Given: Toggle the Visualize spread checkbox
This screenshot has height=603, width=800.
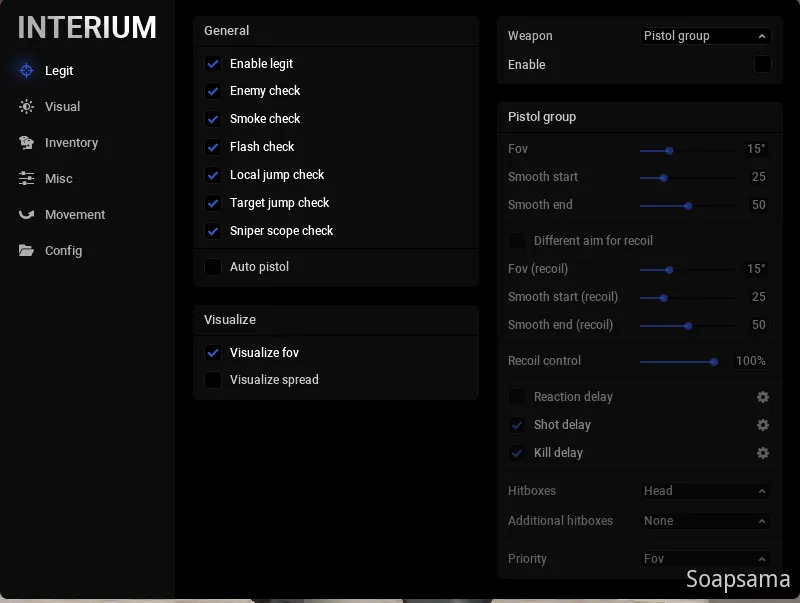Looking at the screenshot, I should (x=213, y=380).
